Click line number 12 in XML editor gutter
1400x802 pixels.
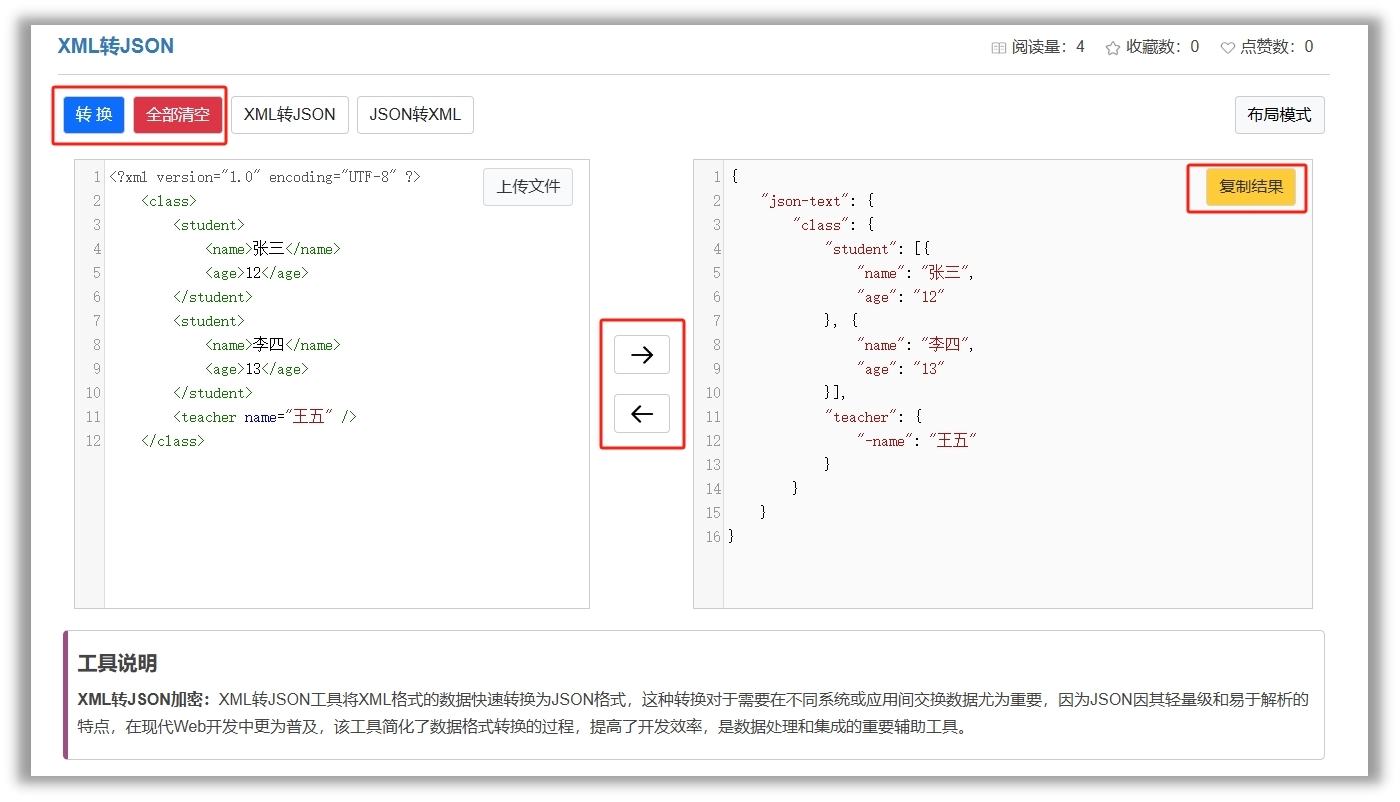pyautogui.click(x=93, y=441)
